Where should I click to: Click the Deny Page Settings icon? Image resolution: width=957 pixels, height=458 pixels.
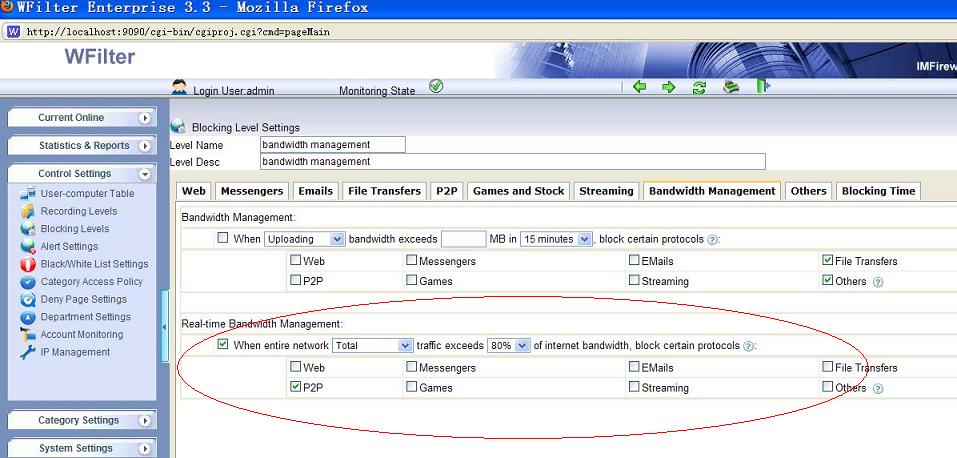point(28,300)
